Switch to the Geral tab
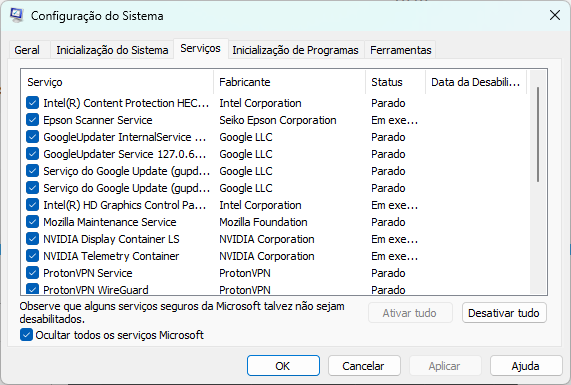This screenshot has width=571, height=385. pyautogui.click(x=27, y=50)
